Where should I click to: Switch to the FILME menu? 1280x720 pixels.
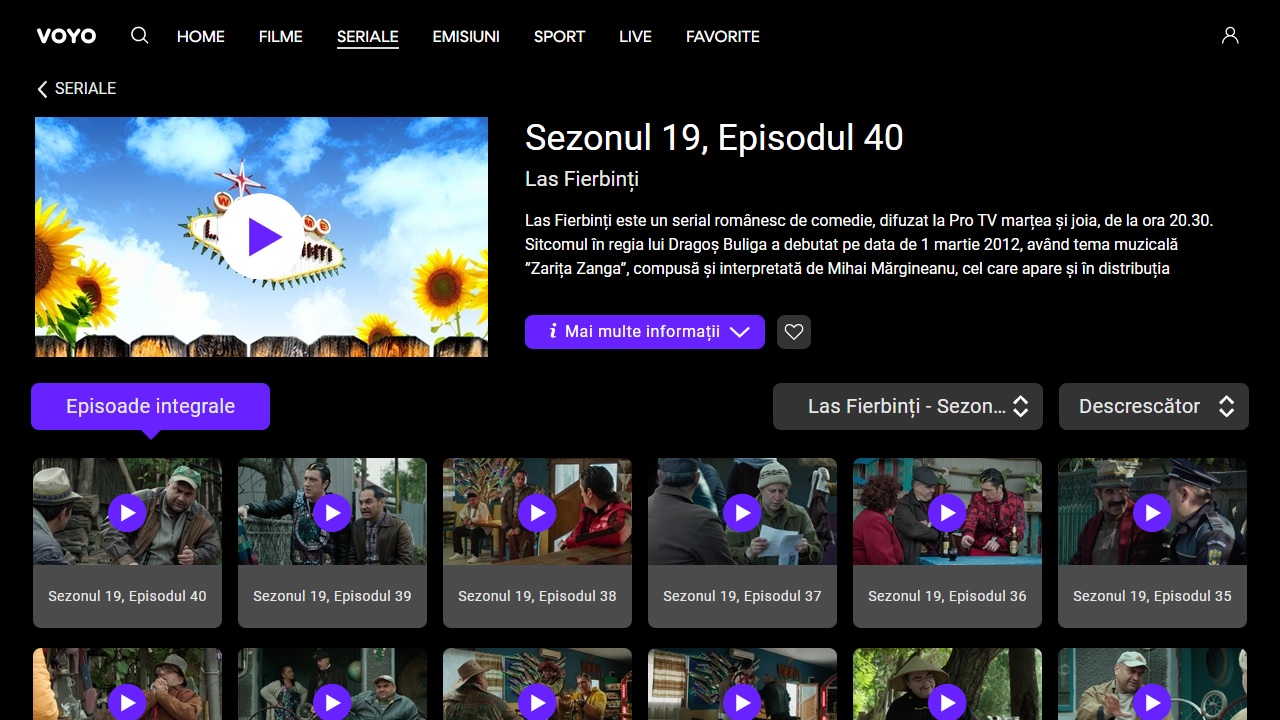coord(281,36)
